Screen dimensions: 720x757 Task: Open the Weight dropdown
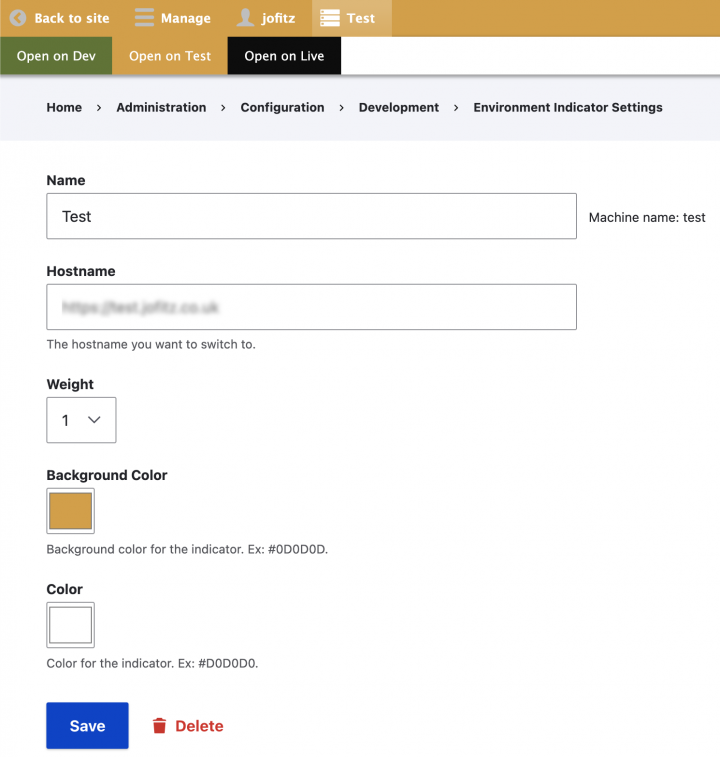[x=81, y=420]
